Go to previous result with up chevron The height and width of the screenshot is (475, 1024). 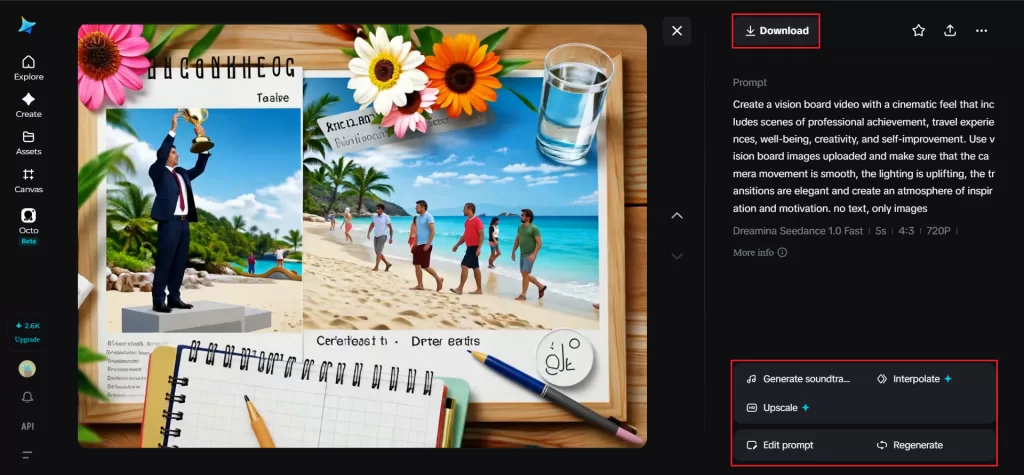(677, 216)
